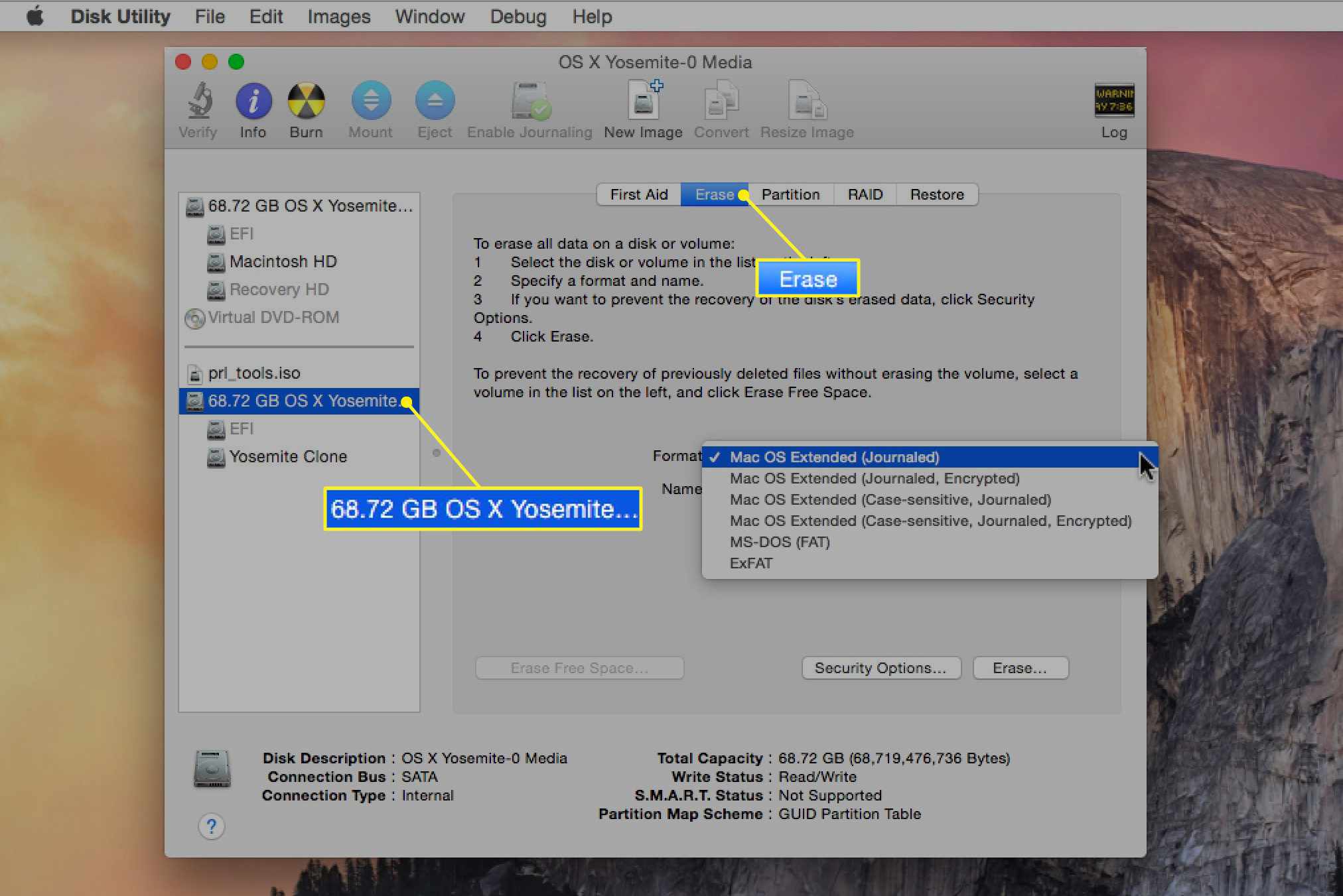Image resolution: width=1343 pixels, height=896 pixels.
Task: Click the Mount toolbar icon
Action: (371, 101)
